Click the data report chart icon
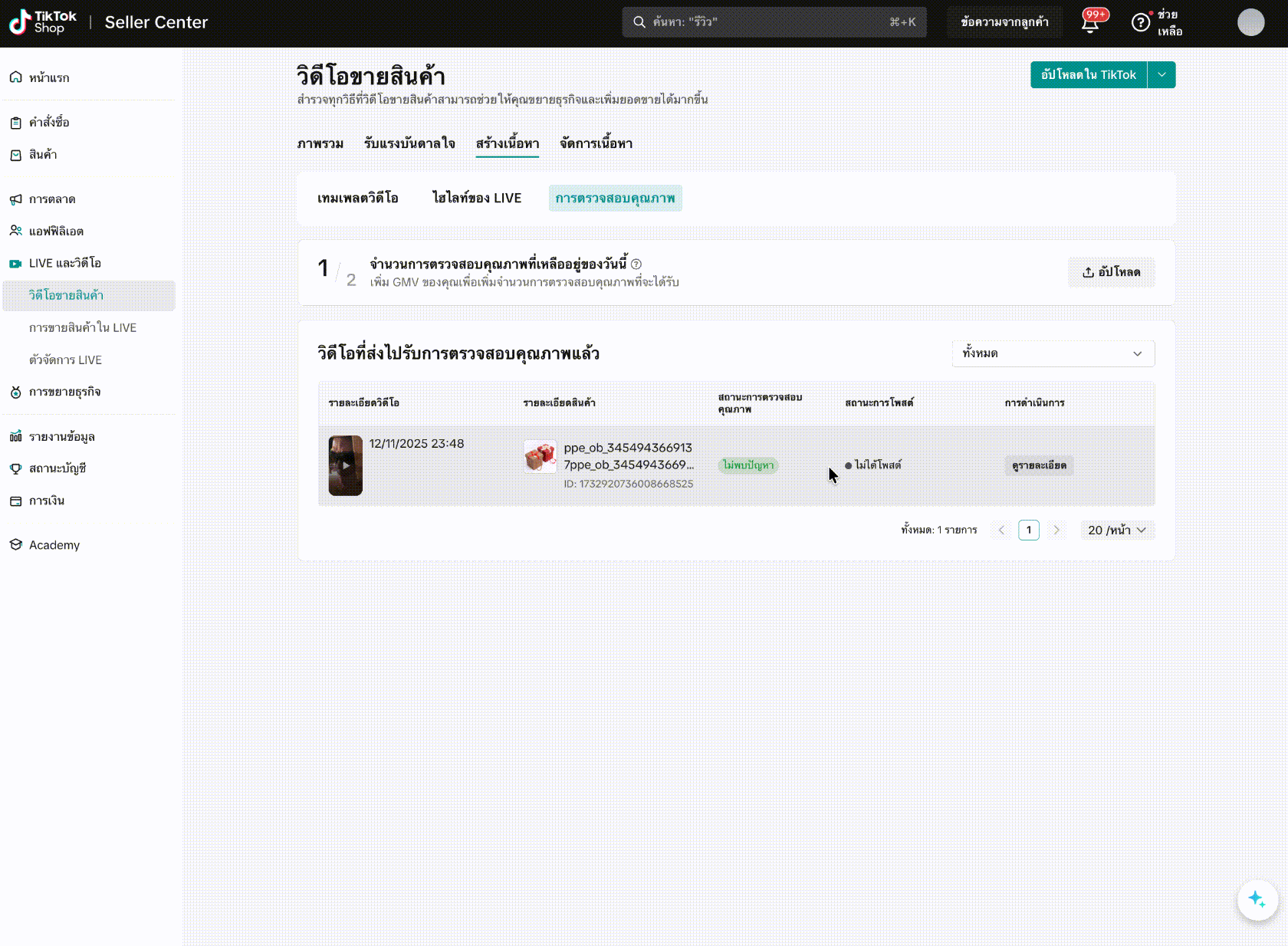The width and height of the screenshot is (1288, 946). coord(15,437)
